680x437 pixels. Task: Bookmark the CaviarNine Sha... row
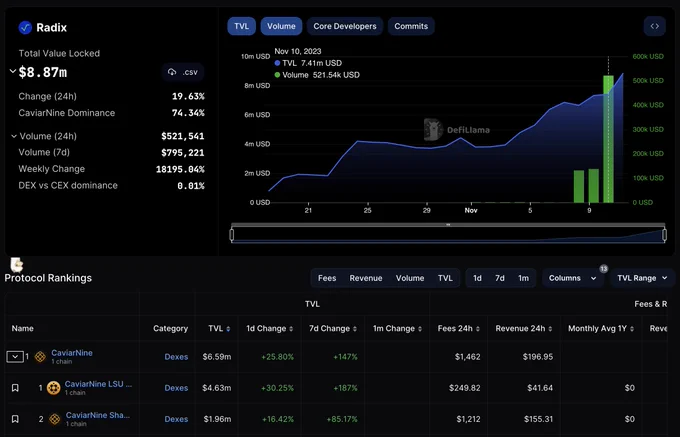[x=15, y=419]
